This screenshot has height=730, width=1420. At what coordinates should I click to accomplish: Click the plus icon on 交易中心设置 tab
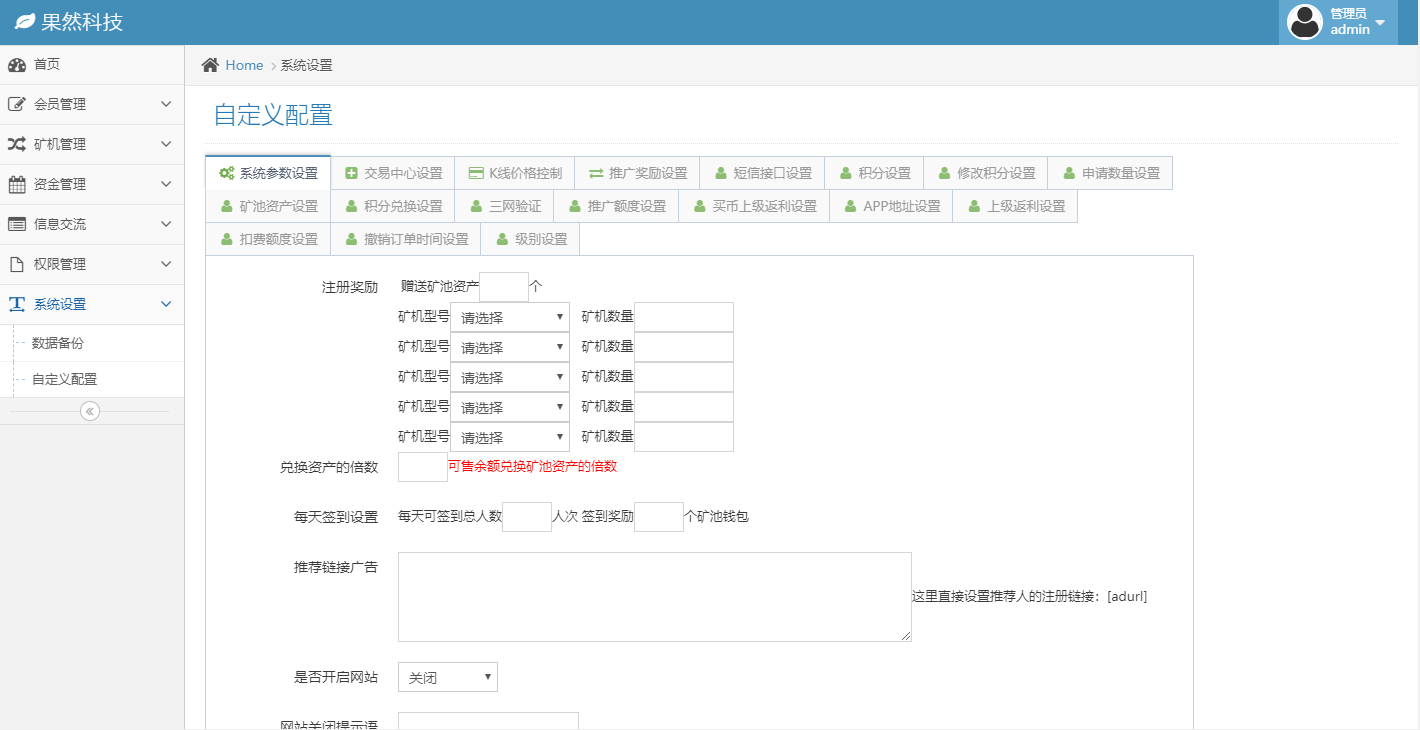coord(351,173)
